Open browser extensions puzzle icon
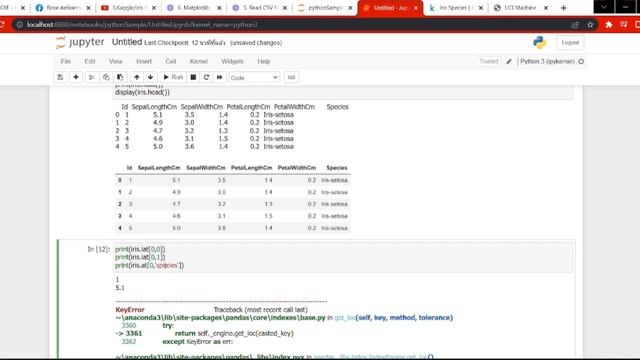 click(609, 24)
